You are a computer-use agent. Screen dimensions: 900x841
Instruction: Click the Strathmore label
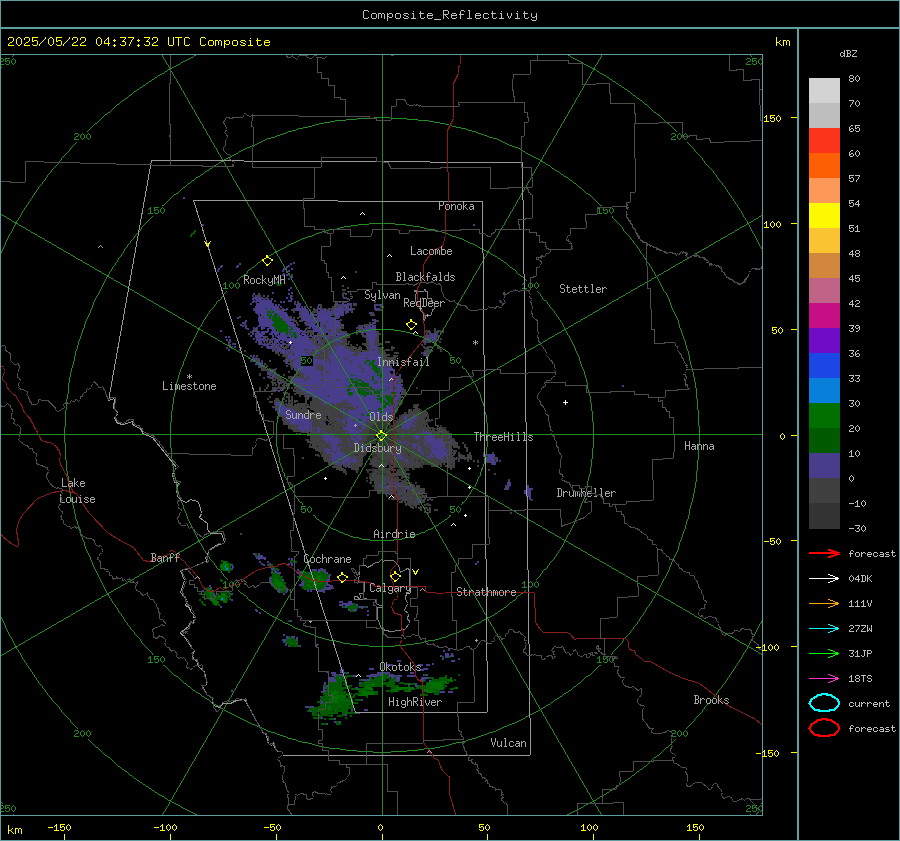pyautogui.click(x=486, y=592)
